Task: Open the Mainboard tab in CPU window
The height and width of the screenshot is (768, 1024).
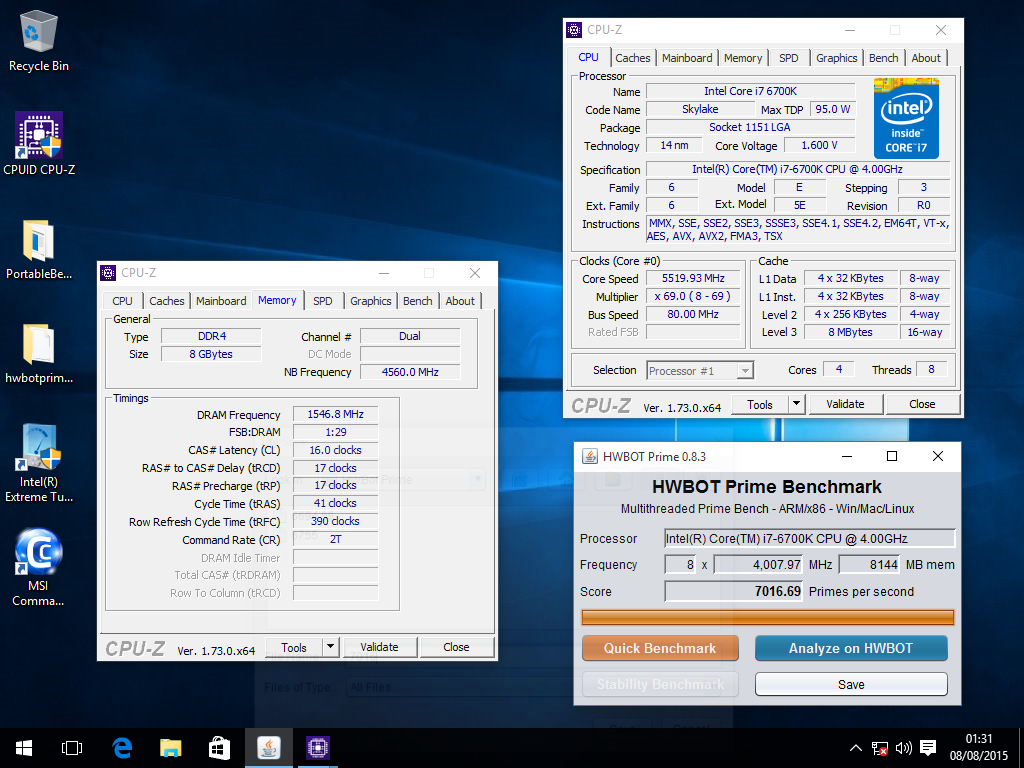Action: 687,58
